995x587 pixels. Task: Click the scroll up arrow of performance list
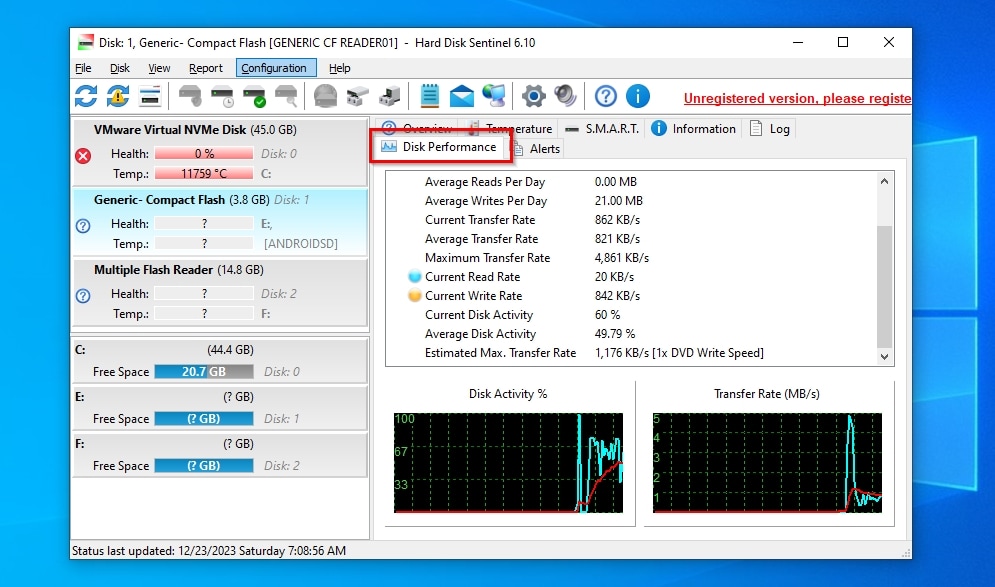[885, 181]
